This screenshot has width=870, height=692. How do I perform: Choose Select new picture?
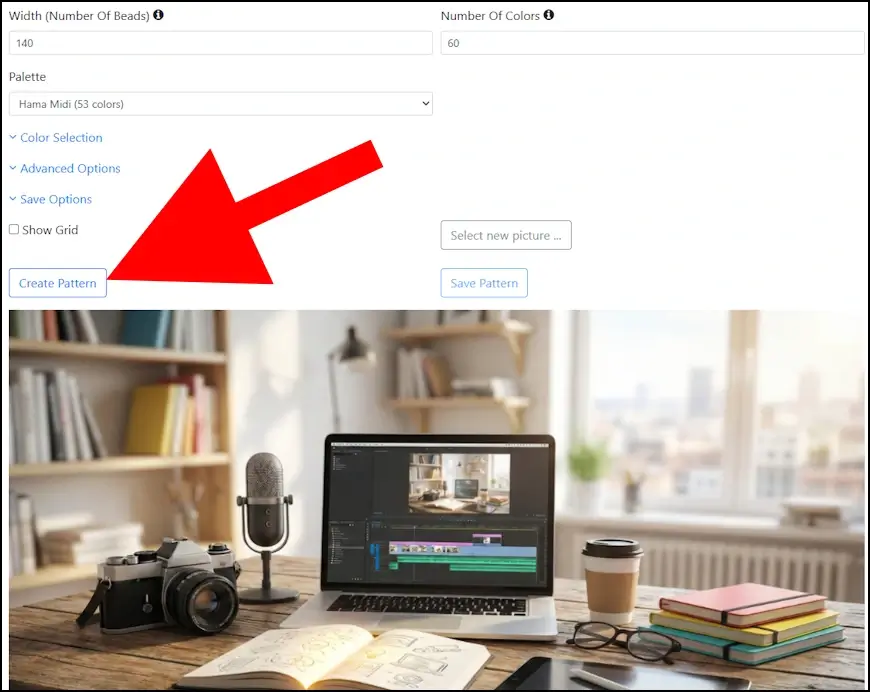pyautogui.click(x=505, y=235)
